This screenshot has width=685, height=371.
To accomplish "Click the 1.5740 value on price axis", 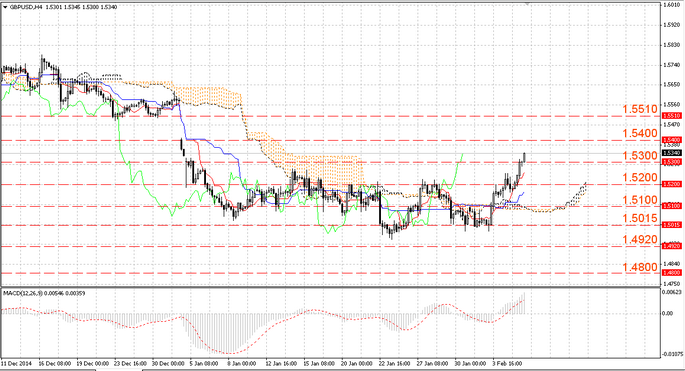I will point(671,65).
